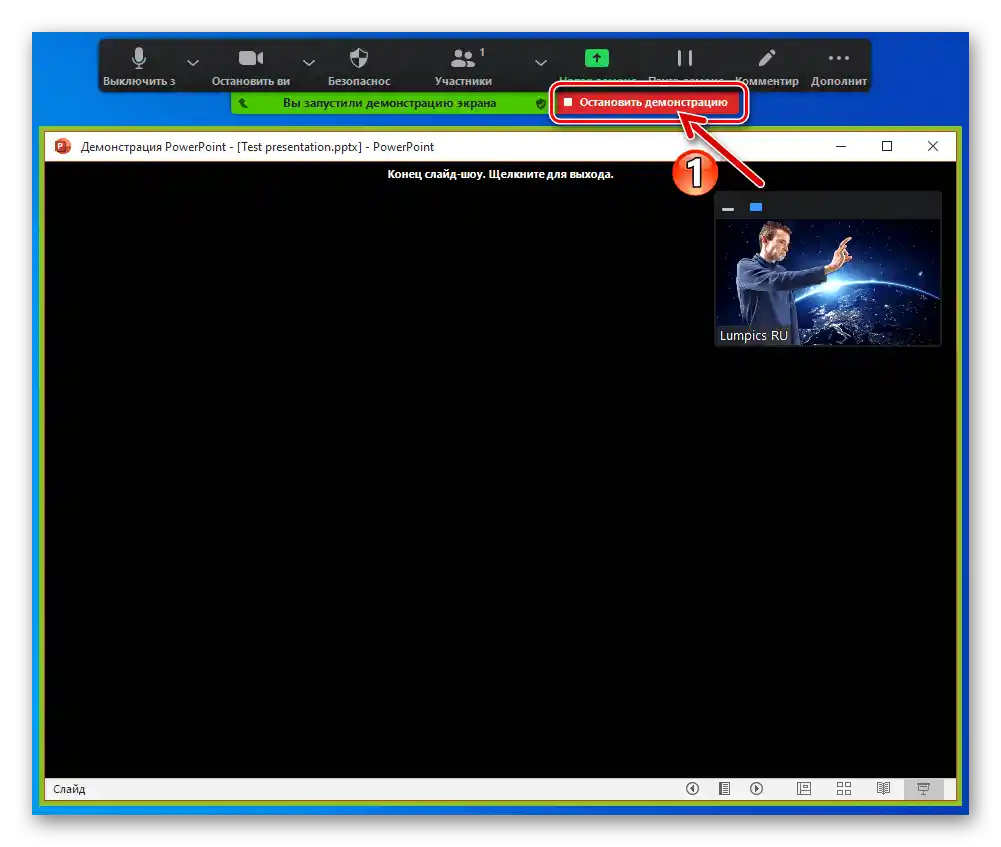1001x847 pixels.
Task: Open the Participants dropdown arrow
Action: pyautogui.click(x=539, y=62)
